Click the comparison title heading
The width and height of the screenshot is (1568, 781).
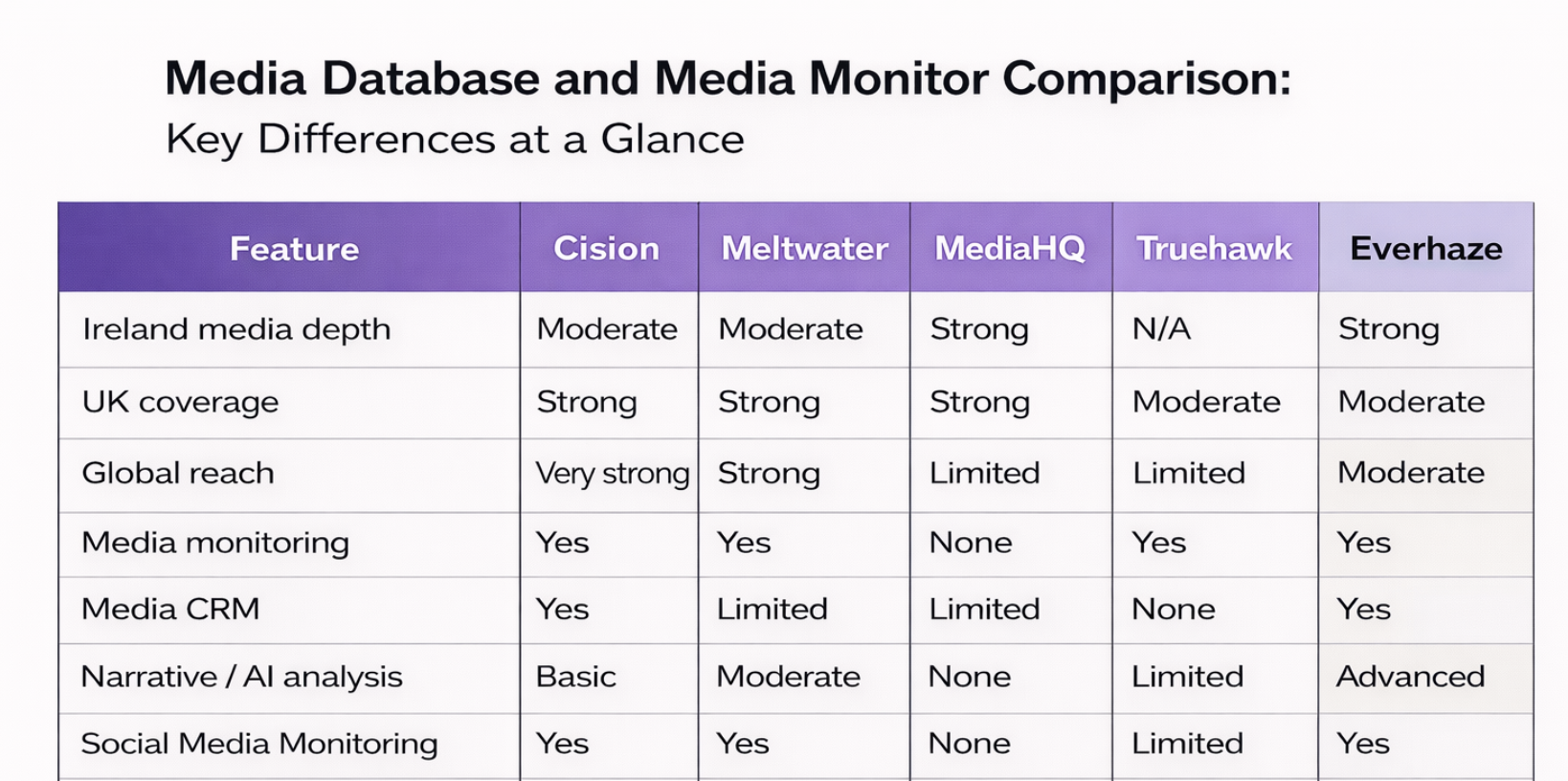(728, 78)
